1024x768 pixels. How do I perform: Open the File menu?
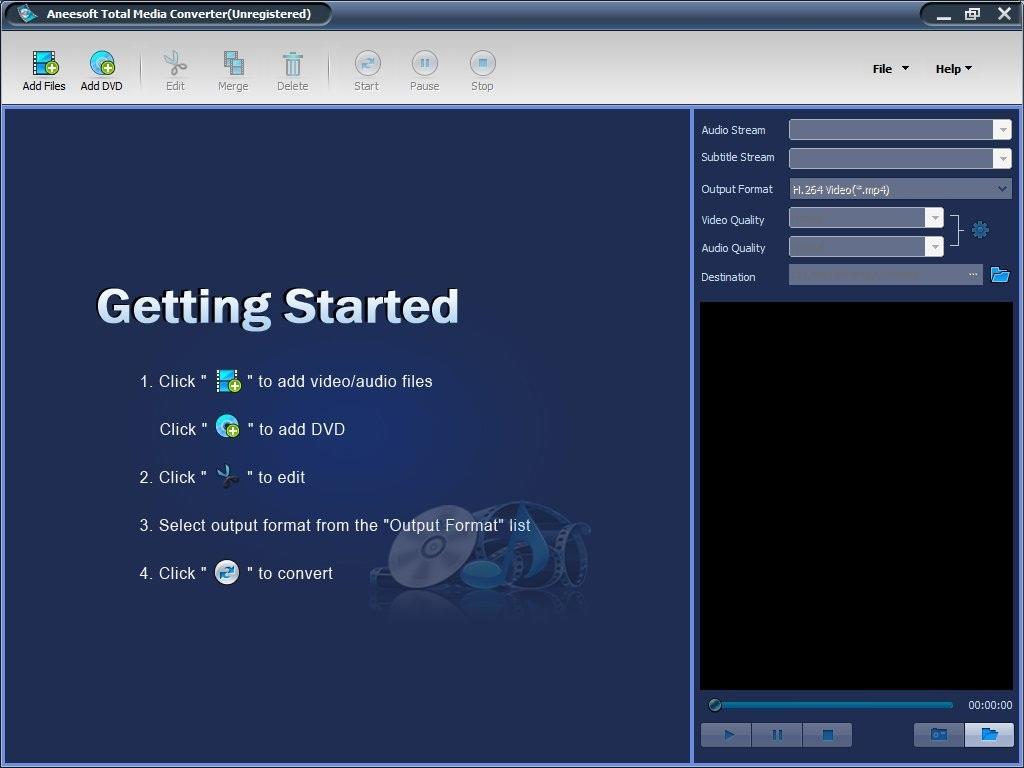[x=888, y=68]
